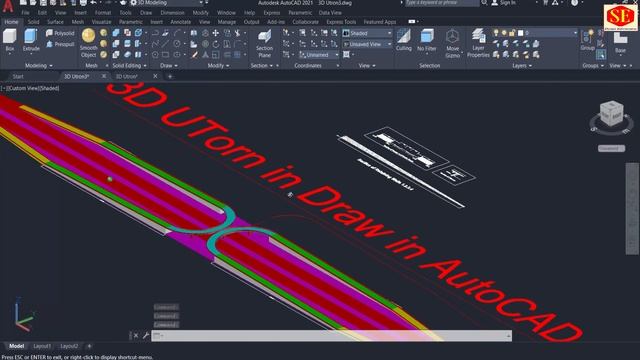640x360 pixels.
Task: Open the Format menu
Action: (103, 13)
